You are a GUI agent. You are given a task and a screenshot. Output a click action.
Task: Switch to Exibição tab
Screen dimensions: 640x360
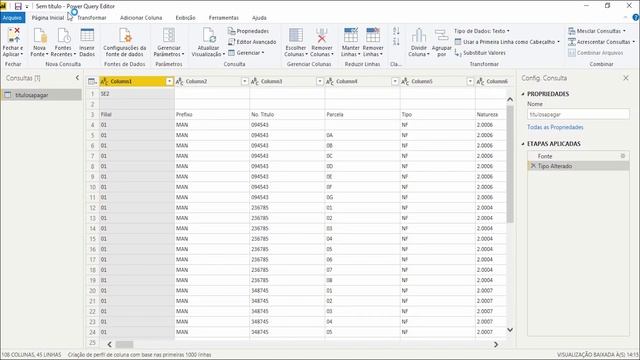click(185, 18)
